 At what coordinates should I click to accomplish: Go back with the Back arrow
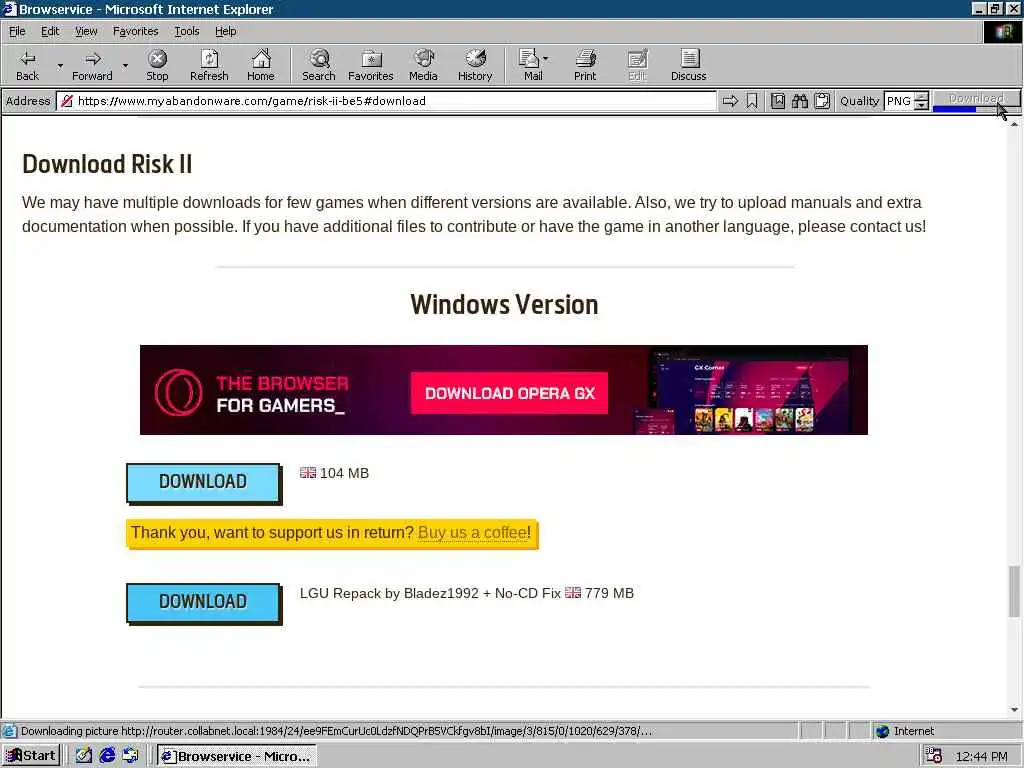(x=27, y=65)
